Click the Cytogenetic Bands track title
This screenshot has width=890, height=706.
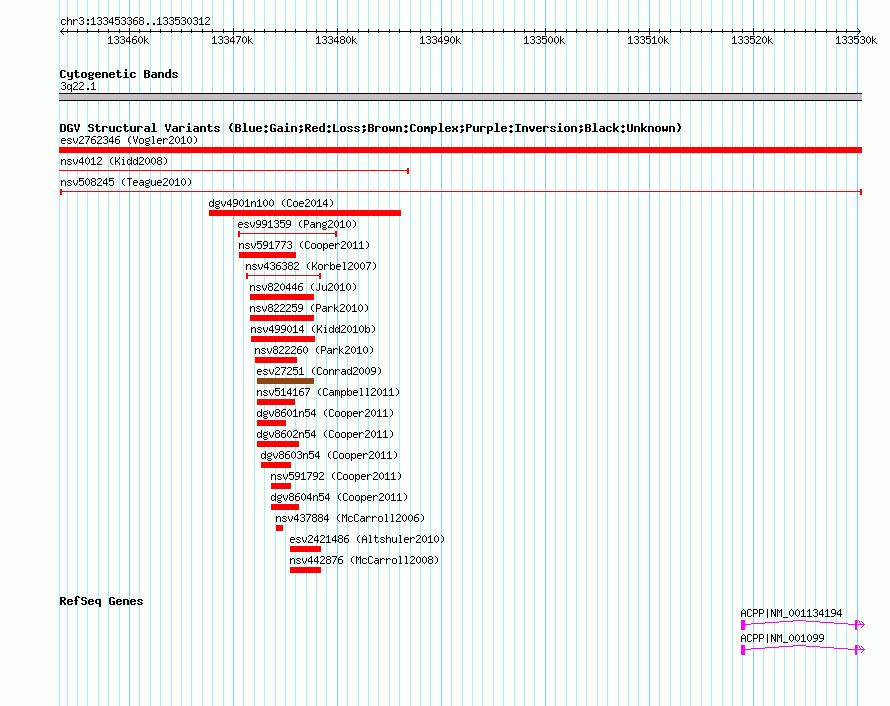pos(119,74)
